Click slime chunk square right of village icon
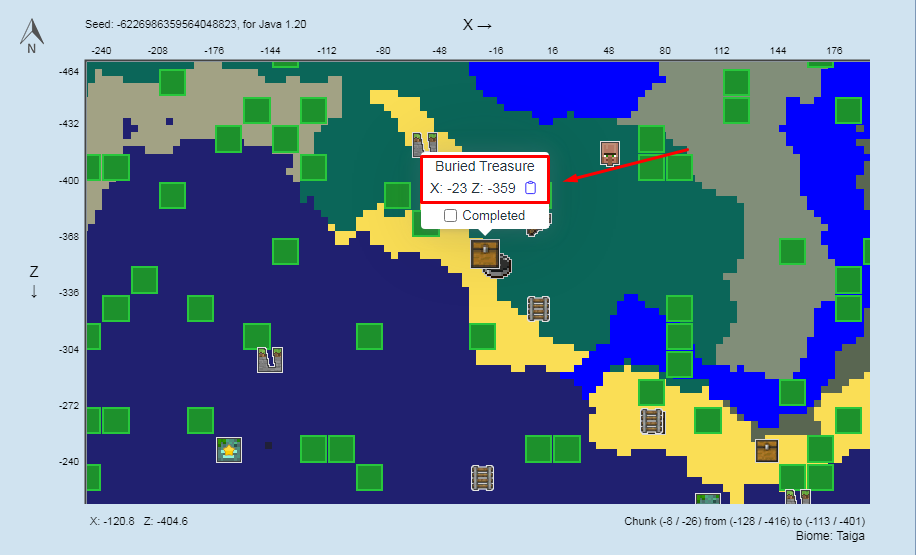 click(651, 140)
